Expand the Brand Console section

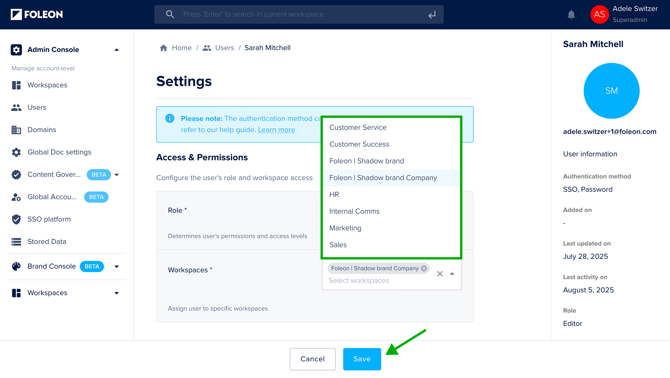coord(117,267)
